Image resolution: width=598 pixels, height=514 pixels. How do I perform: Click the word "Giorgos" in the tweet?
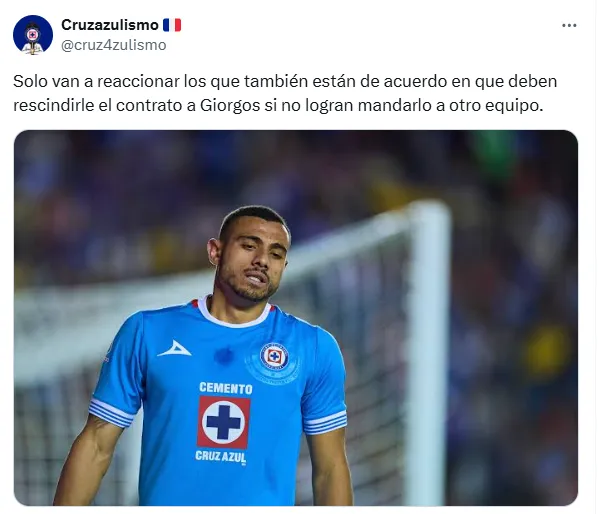pyautogui.click(x=230, y=106)
